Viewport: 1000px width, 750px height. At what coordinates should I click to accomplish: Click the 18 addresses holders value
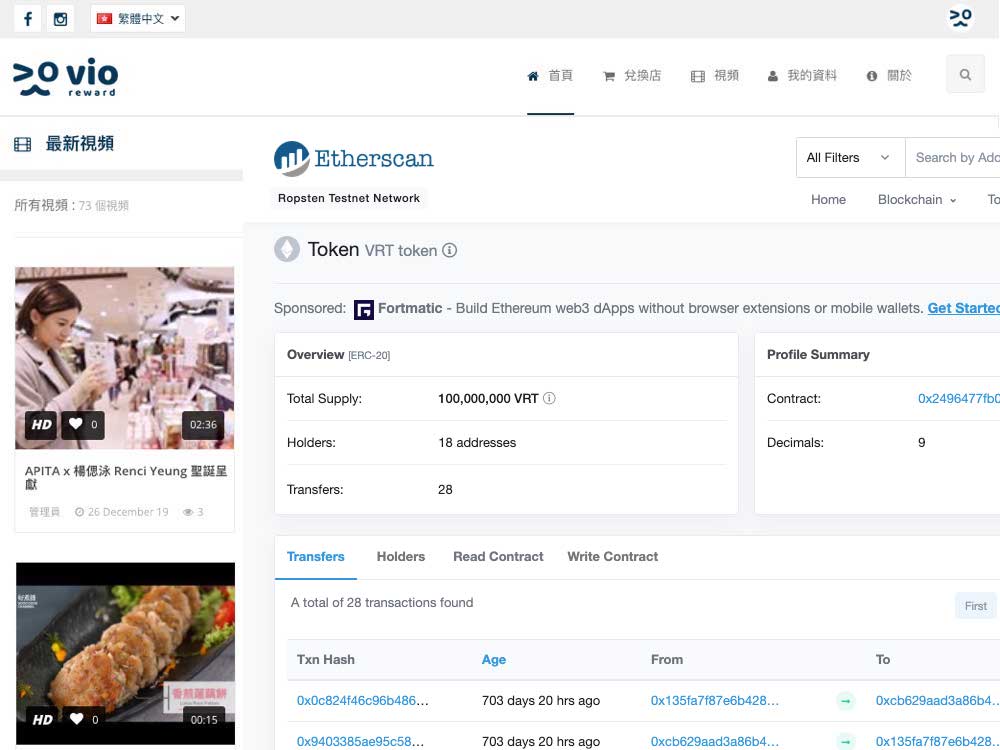pos(477,443)
